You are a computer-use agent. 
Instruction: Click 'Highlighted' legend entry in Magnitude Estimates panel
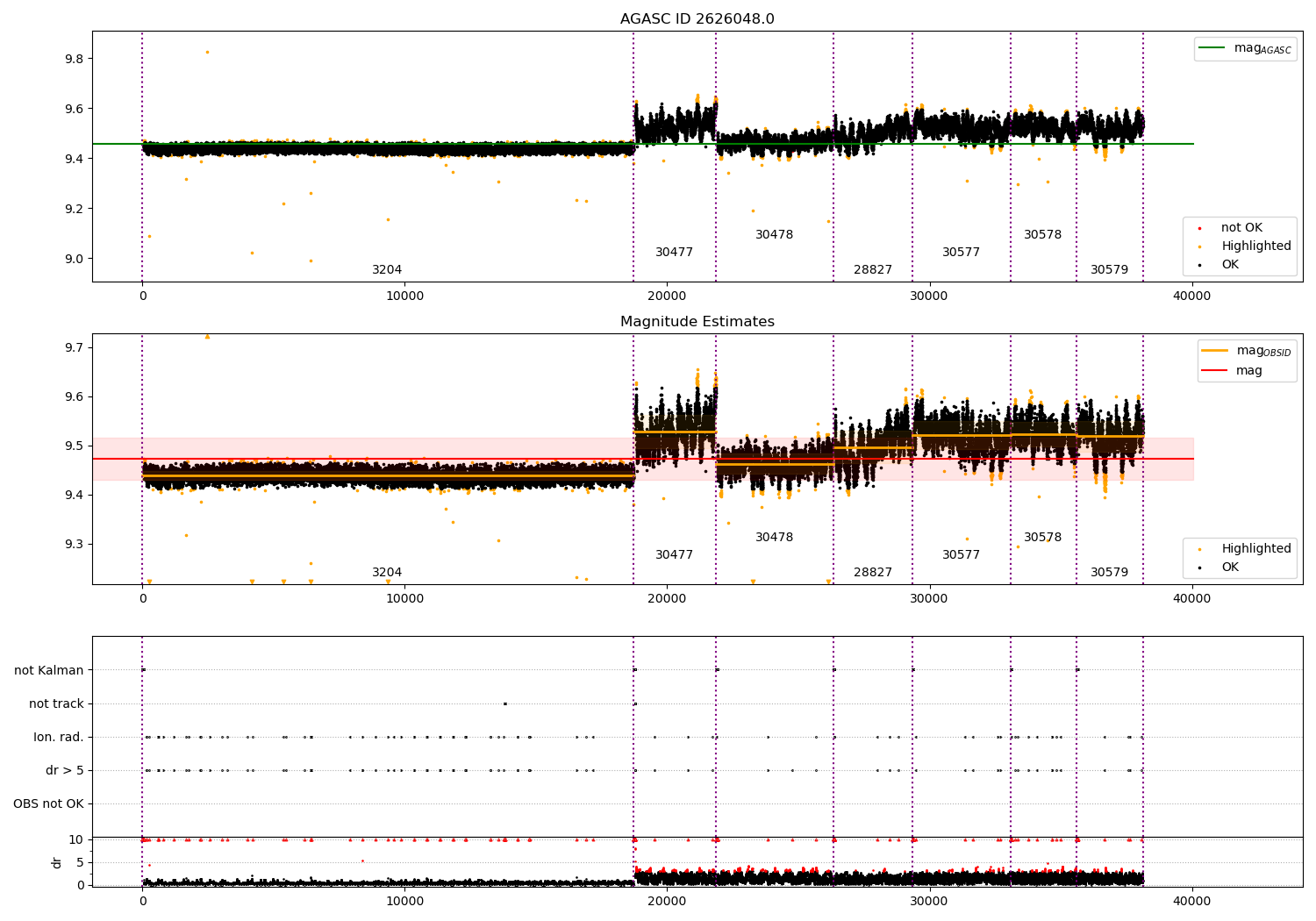1243,549
